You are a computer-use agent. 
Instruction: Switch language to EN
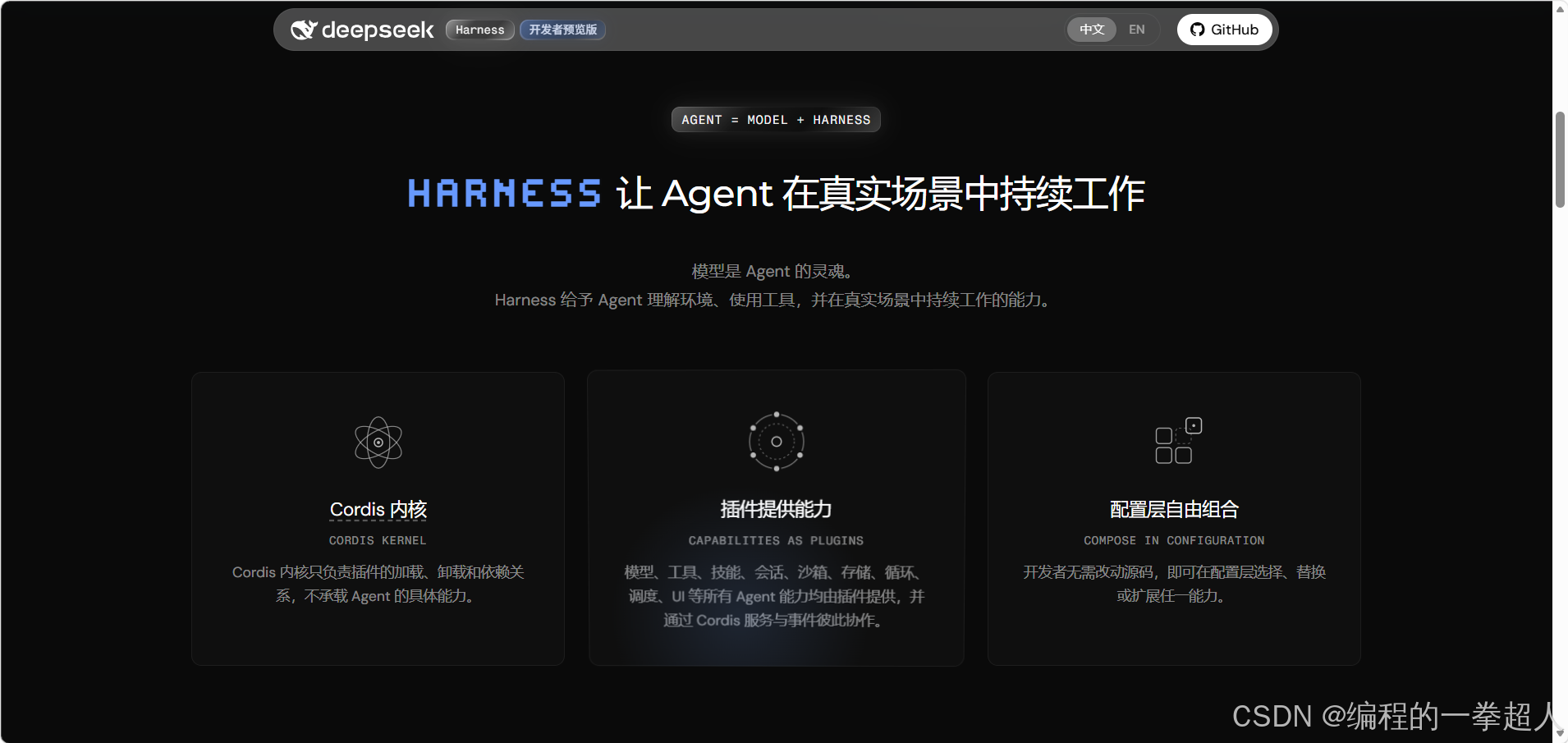[1136, 30]
